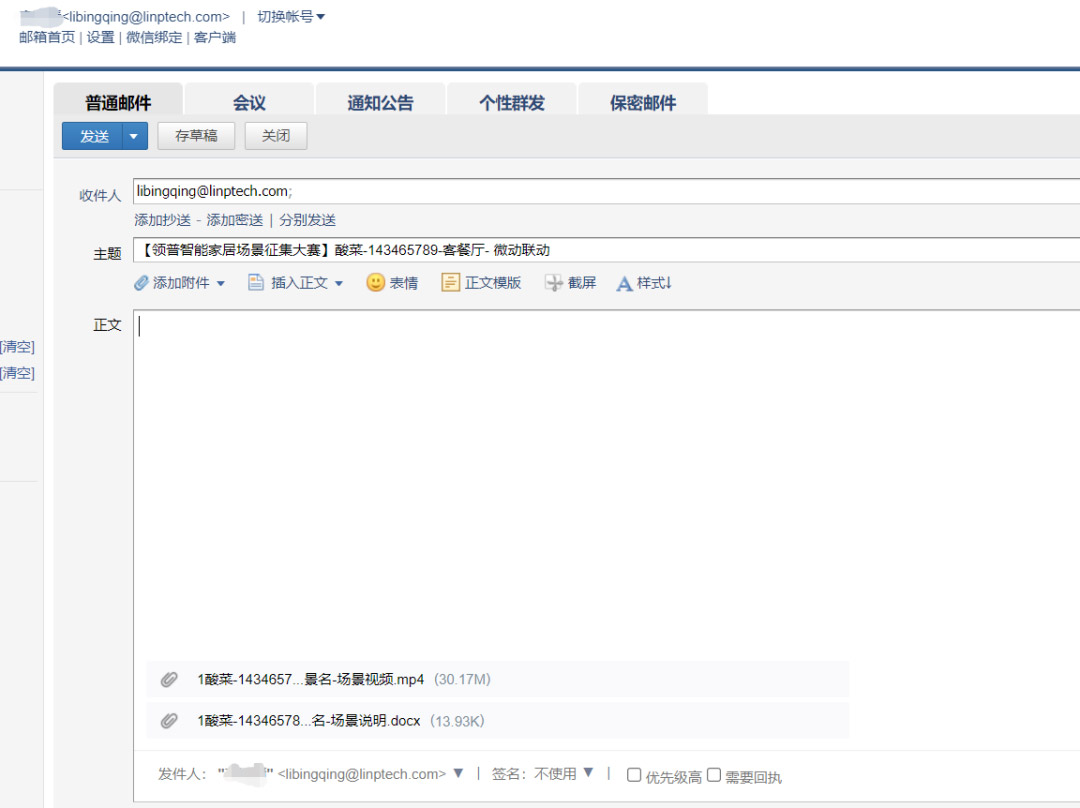Click the paperclip Add Attachment icon
This screenshot has width=1080, height=808.
tap(142, 283)
